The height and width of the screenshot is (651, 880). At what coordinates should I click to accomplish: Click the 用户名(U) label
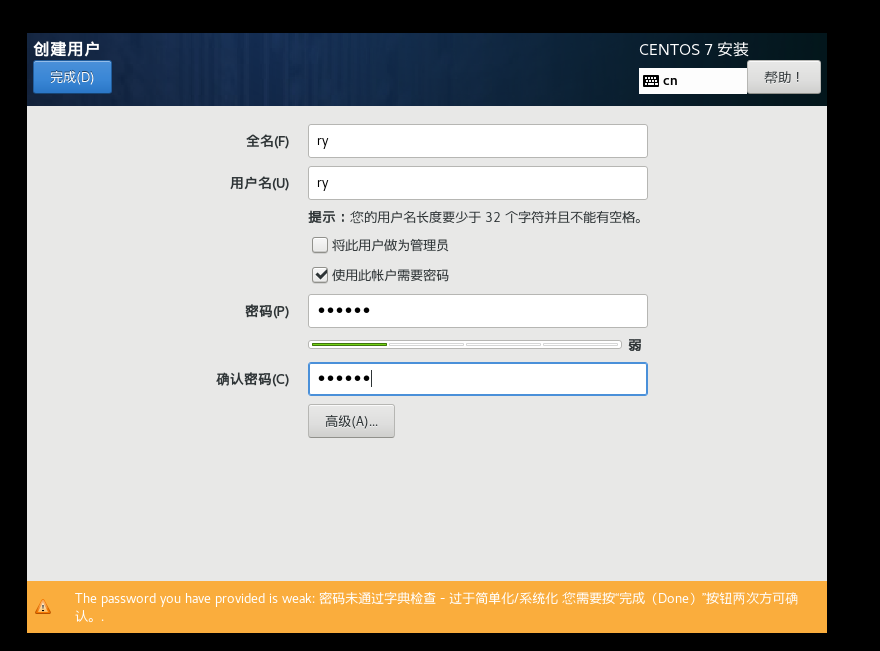[x=259, y=183]
